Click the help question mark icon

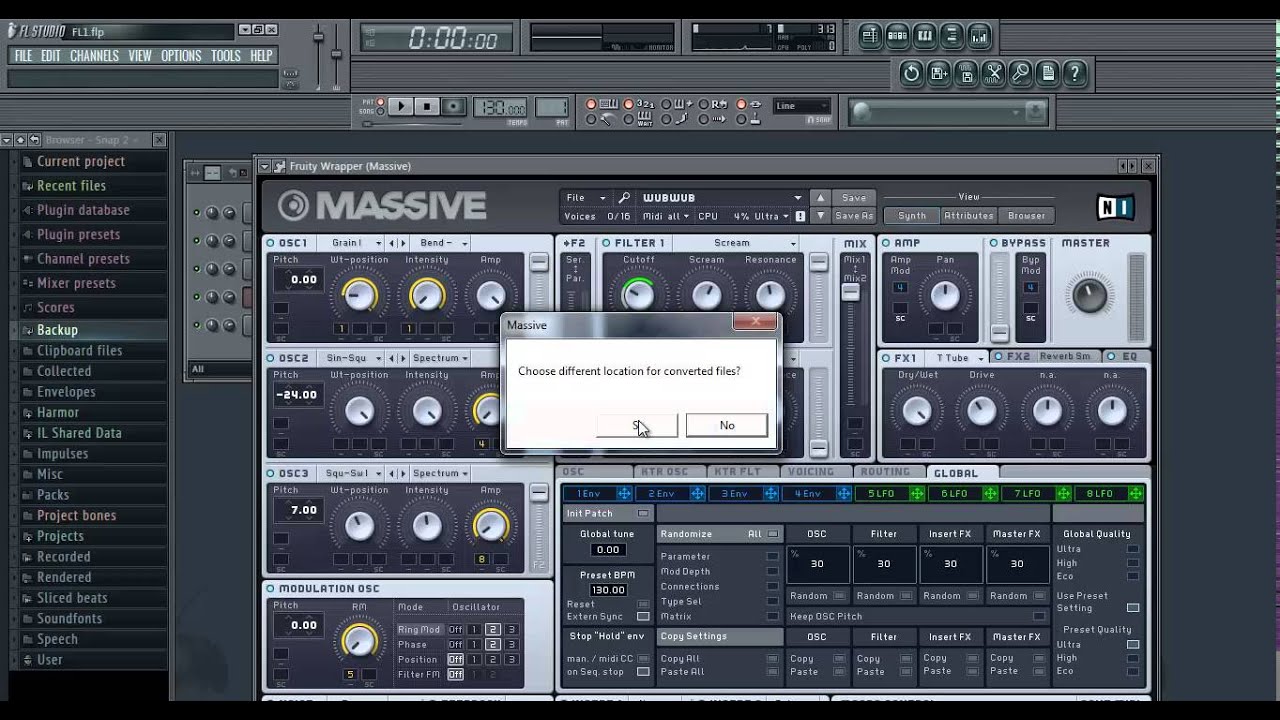1074,73
